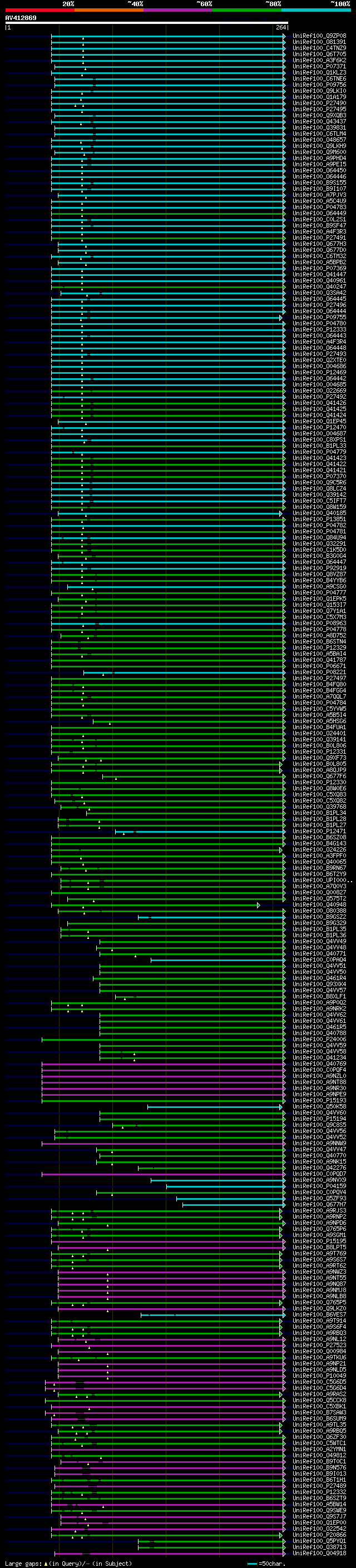The image size is (356, 1568).
Task: Open hit UniRef100_C4TNZ9
Action: click(x=319, y=48)
